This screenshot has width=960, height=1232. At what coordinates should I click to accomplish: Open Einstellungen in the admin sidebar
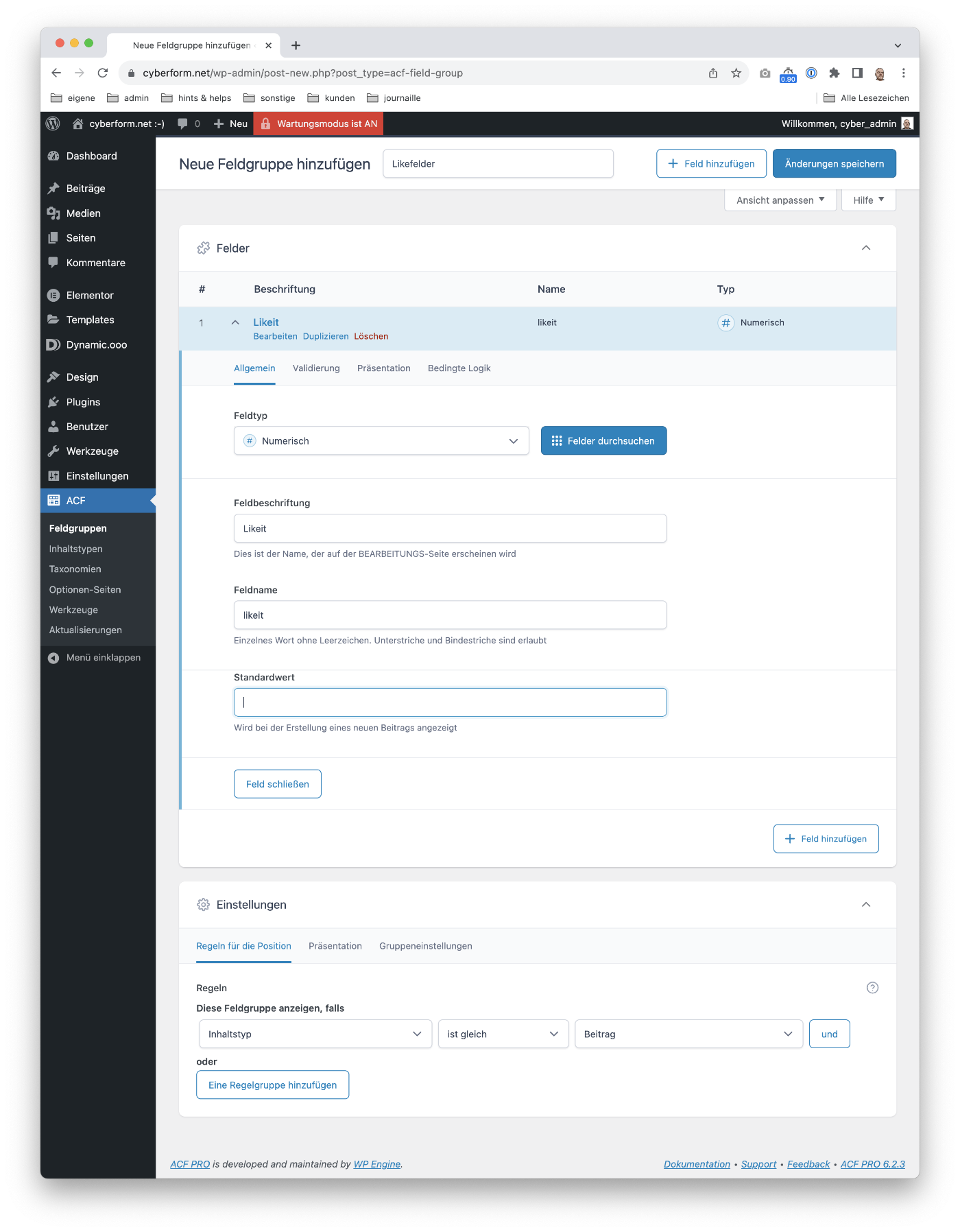click(x=98, y=476)
